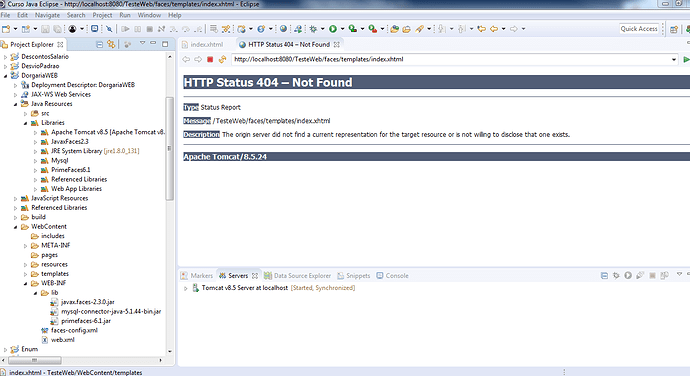Screen dimensions: 690x376
Task: Open the New wizard dropdown arrow
Action: click(x=15, y=29)
